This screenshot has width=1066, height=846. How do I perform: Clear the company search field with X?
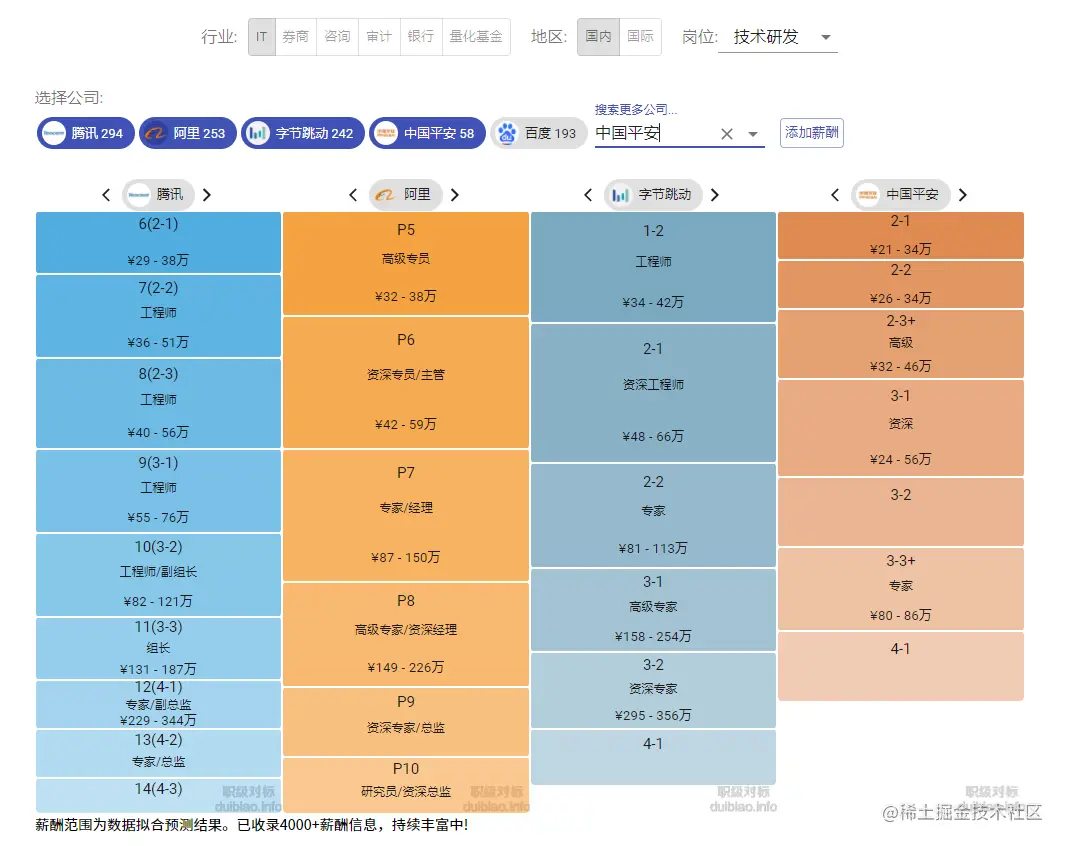tap(727, 134)
